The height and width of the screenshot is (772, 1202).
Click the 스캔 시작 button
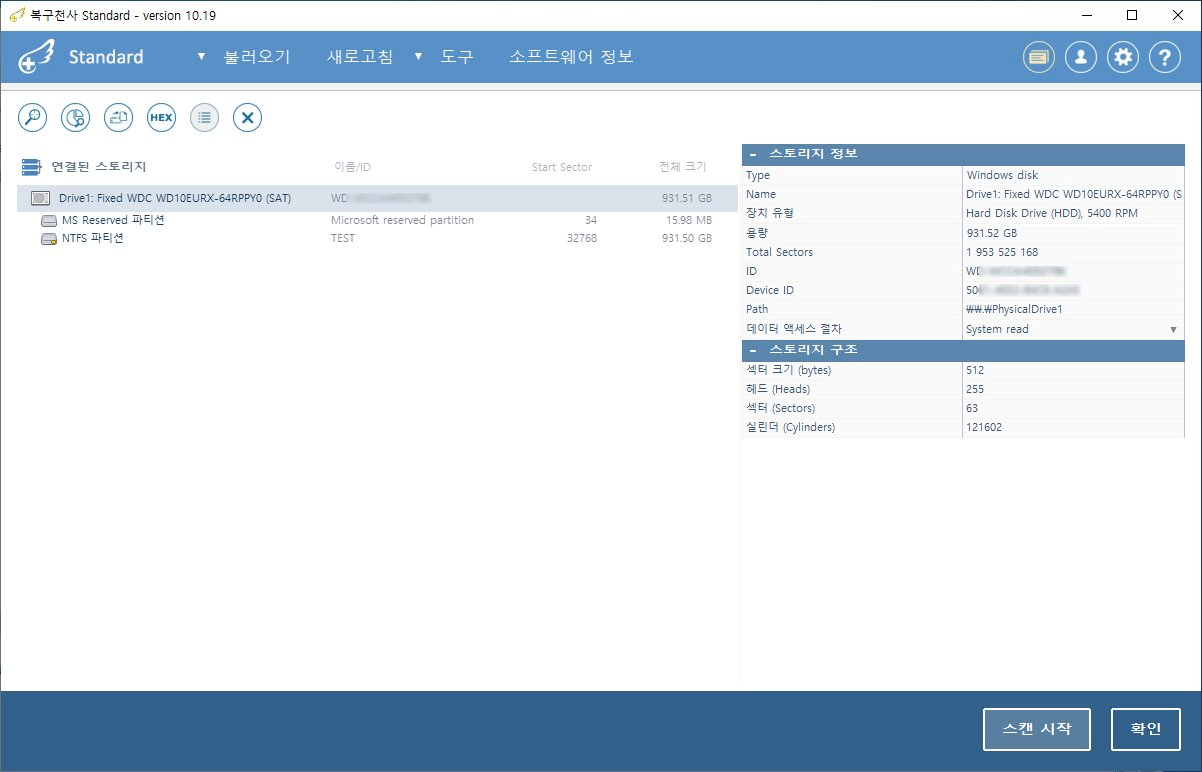[x=1036, y=729]
